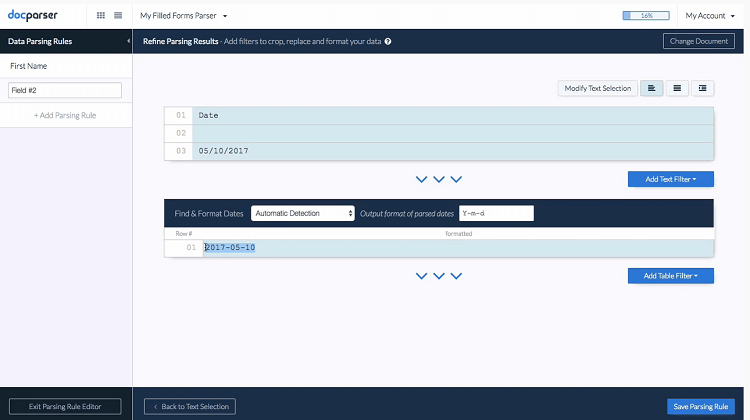Click the Y-m-d output format field
Viewport: 750px width, 420px height.
(x=496, y=213)
